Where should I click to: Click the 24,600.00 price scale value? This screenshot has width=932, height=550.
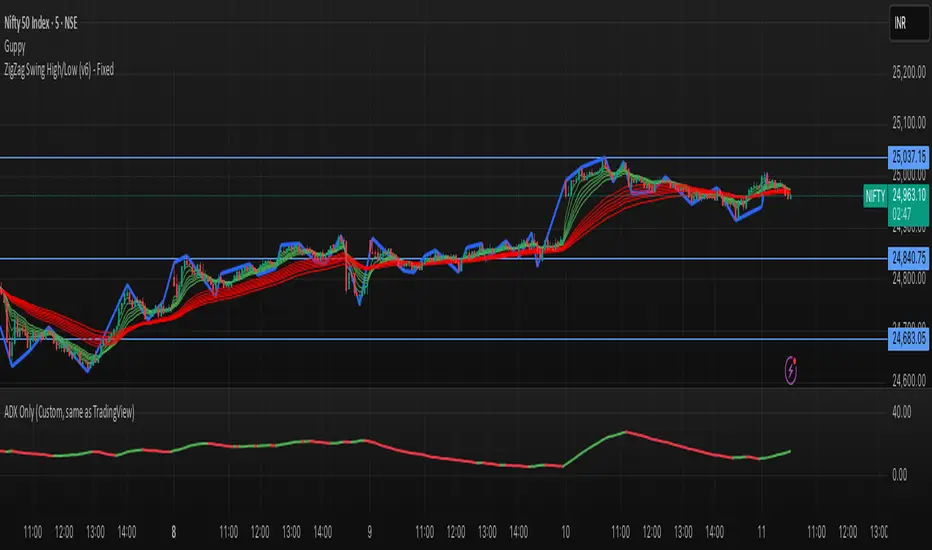[x=909, y=380]
